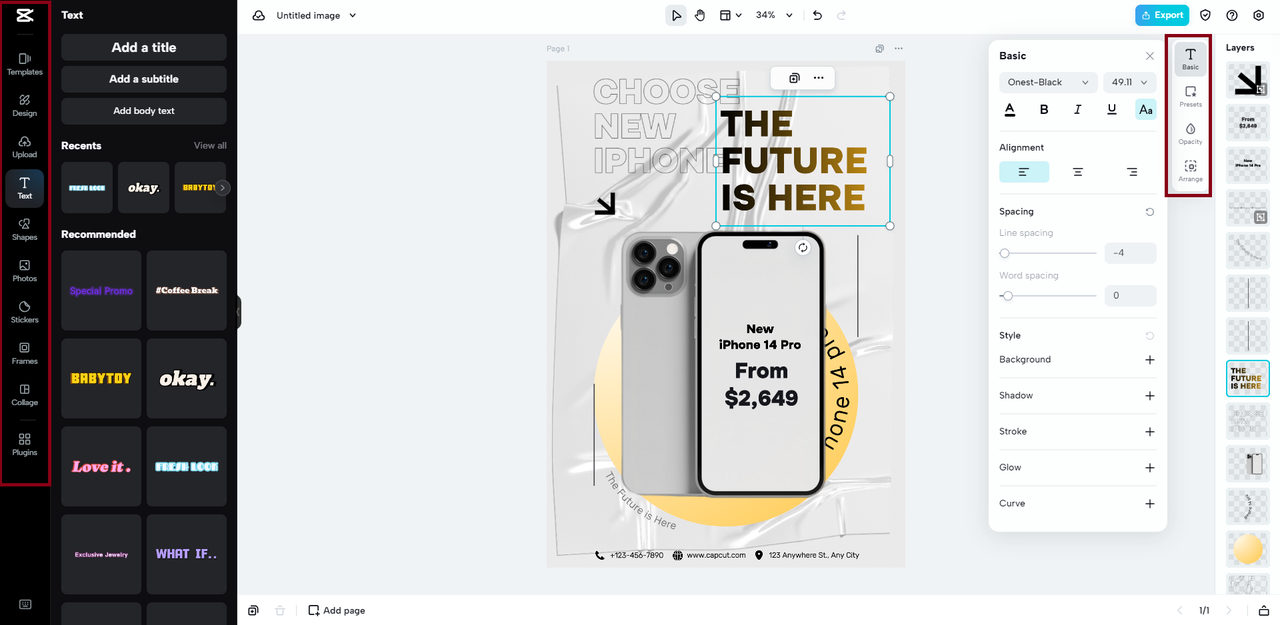Open the help question mark icon

(1232, 15)
